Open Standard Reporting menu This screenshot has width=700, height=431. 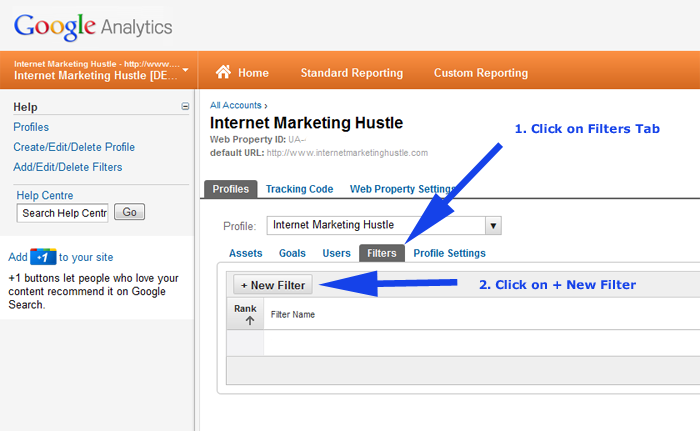pos(352,73)
